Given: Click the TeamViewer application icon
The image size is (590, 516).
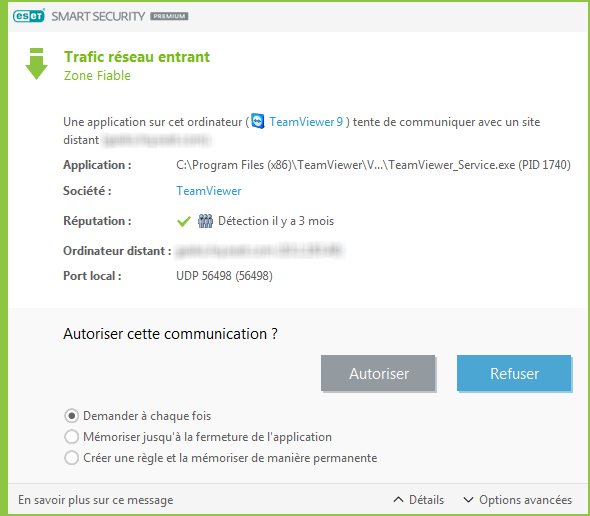Looking at the screenshot, I should pyautogui.click(x=258, y=121).
